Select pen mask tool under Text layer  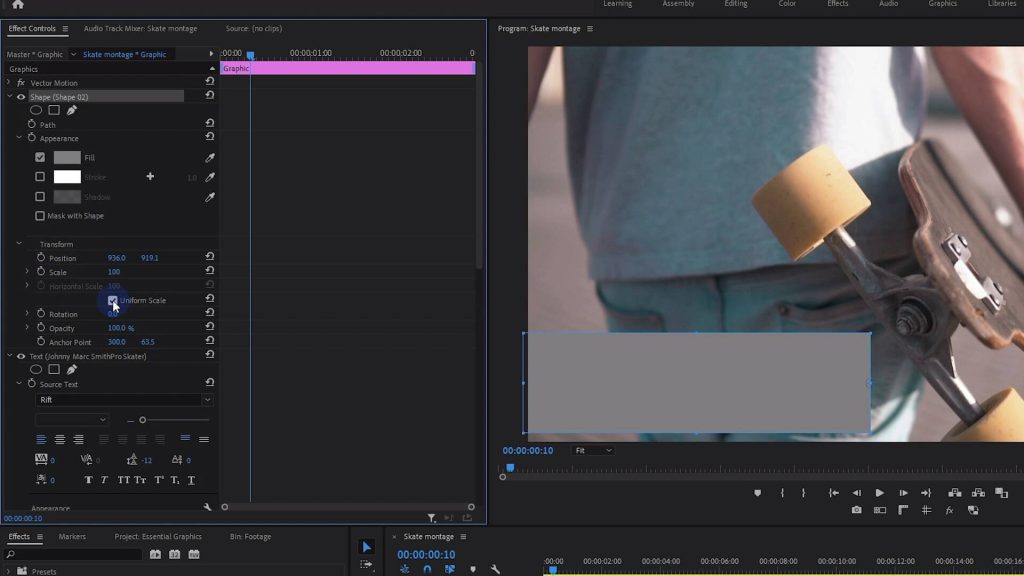click(x=72, y=370)
